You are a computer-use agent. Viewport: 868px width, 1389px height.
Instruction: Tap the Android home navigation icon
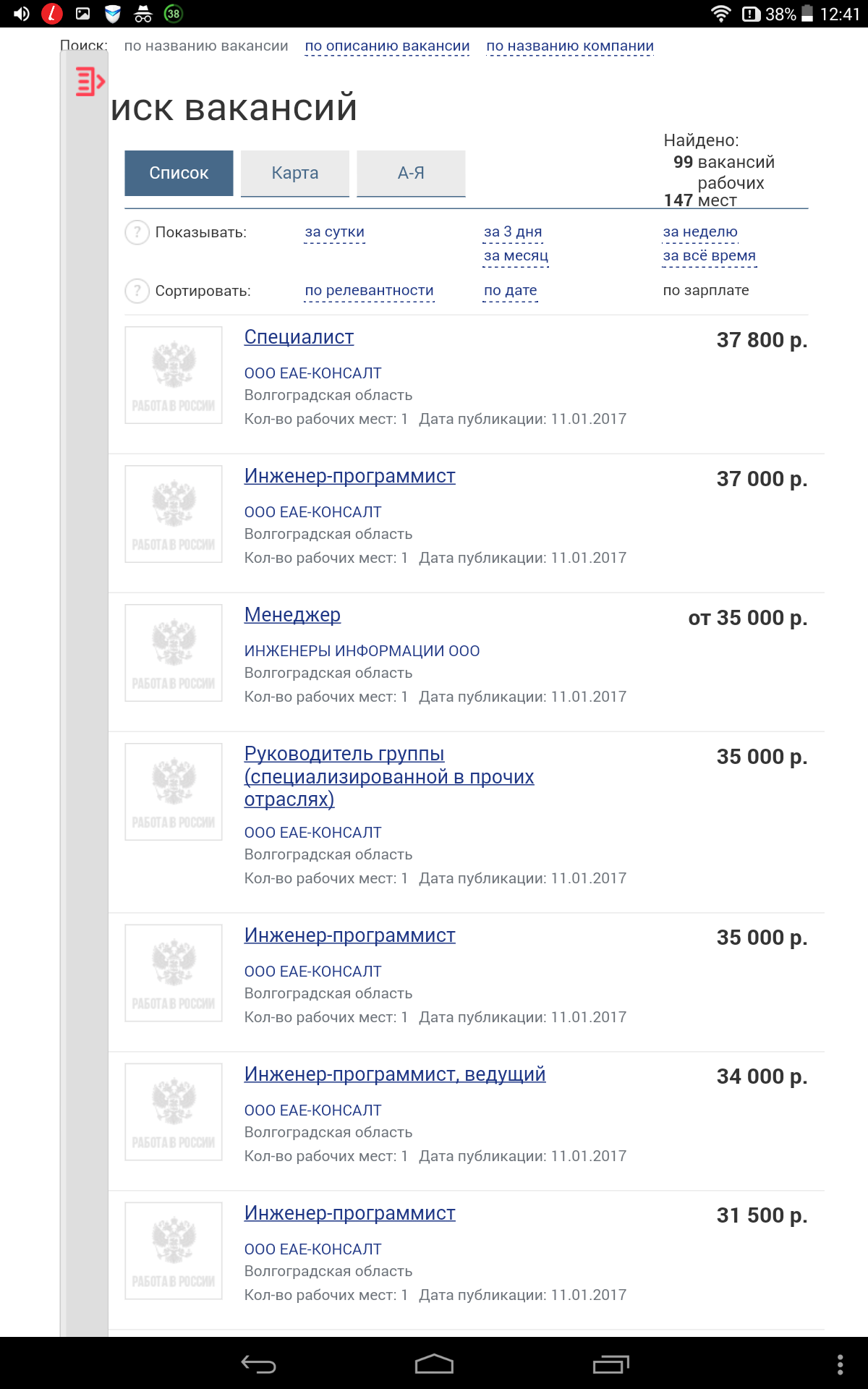(x=434, y=1364)
